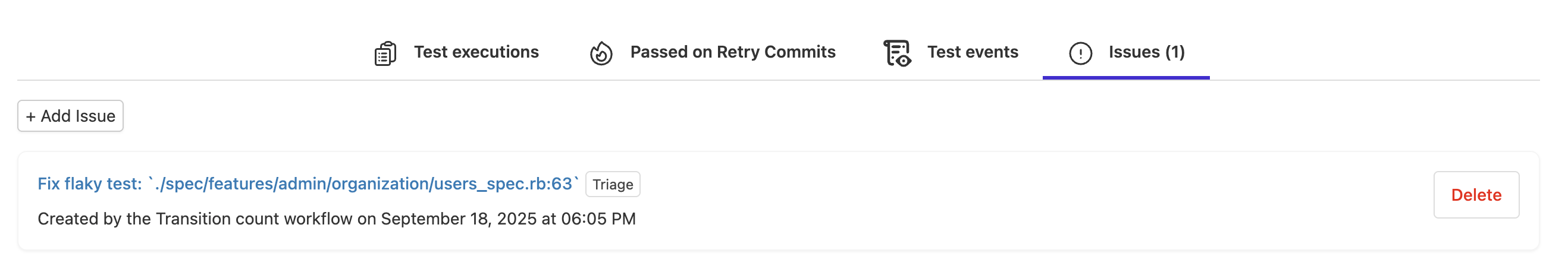
Task: Select the Issues (1) tab
Action: [1146, 52]
